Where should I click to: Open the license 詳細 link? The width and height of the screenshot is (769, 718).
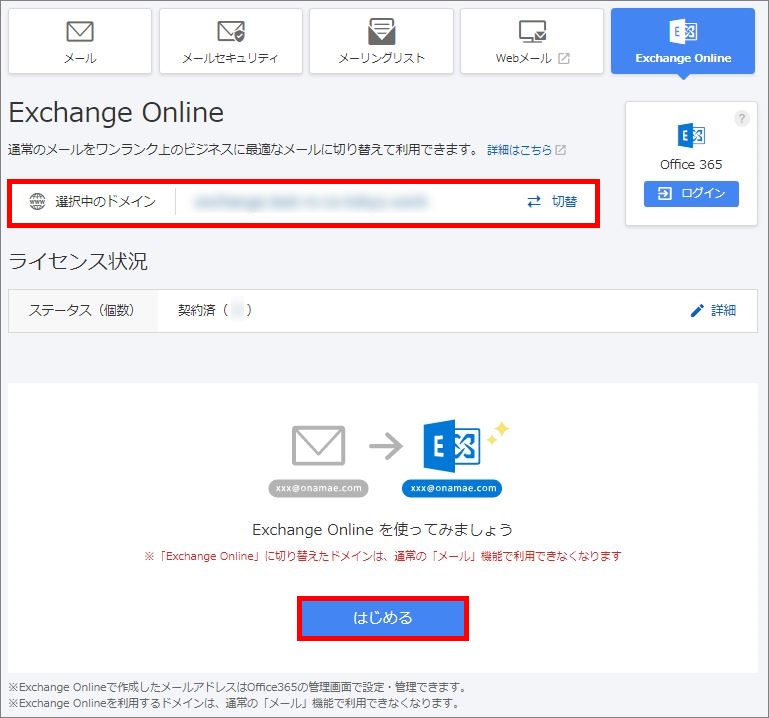coord(723,310)
